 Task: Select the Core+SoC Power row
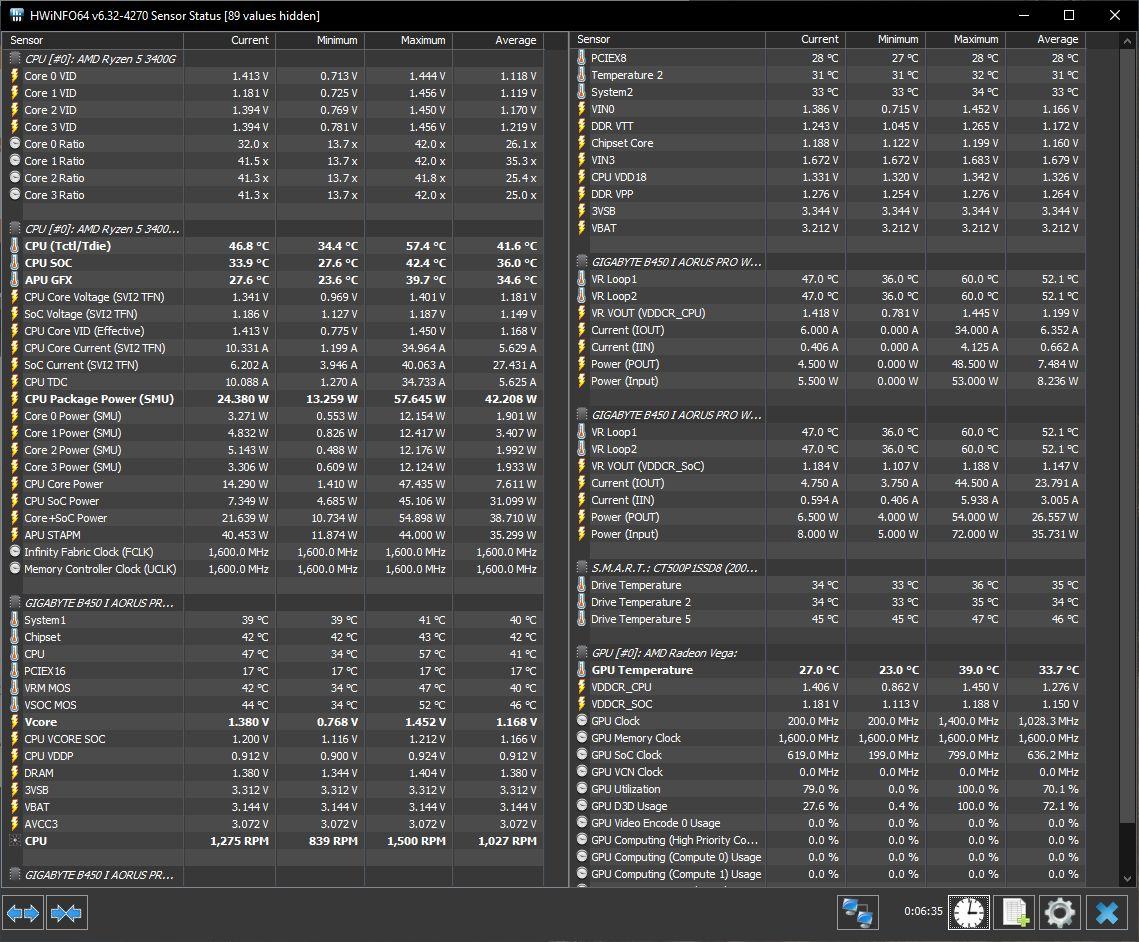[273, 518]
